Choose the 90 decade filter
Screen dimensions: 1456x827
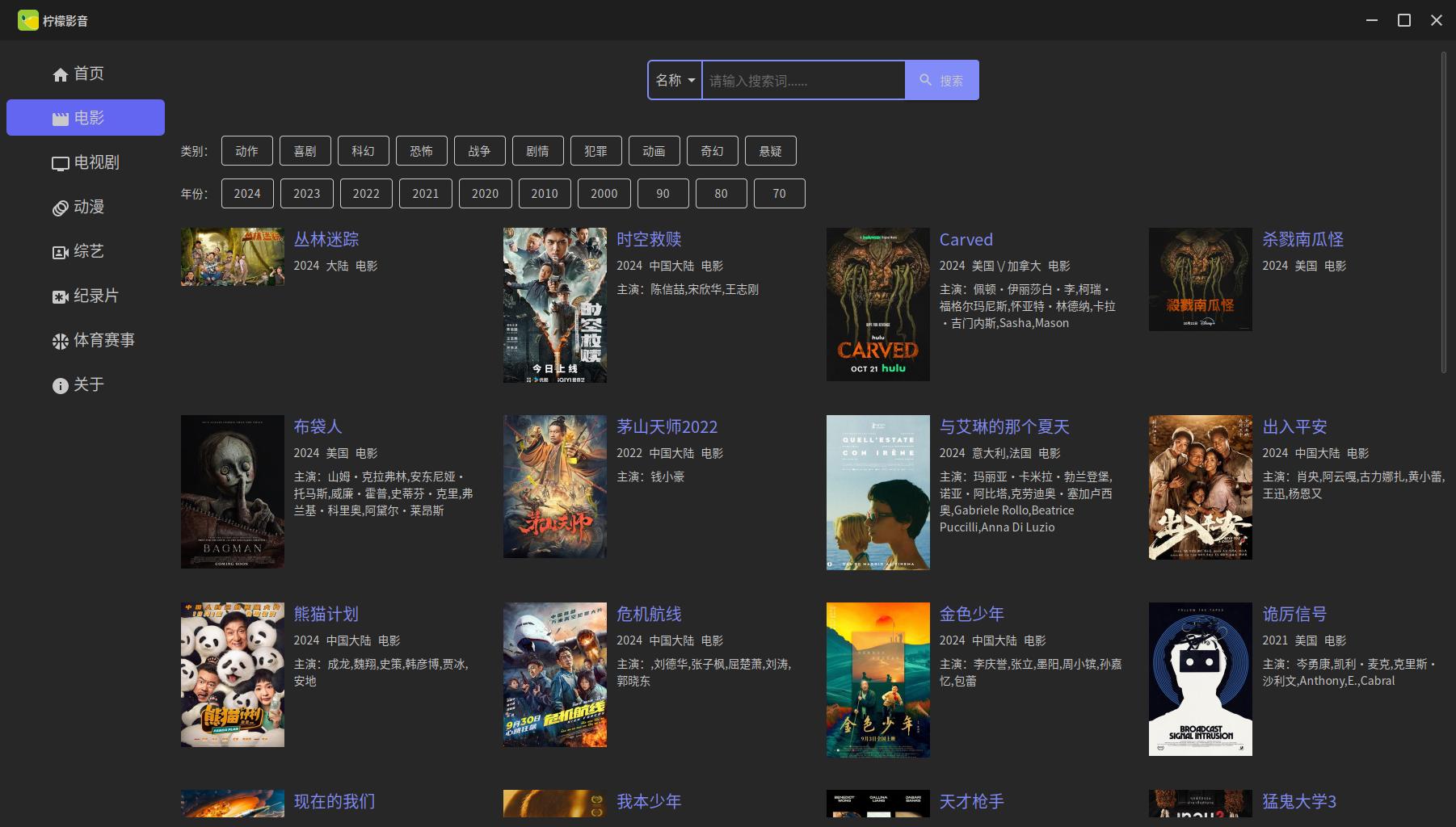663,194
